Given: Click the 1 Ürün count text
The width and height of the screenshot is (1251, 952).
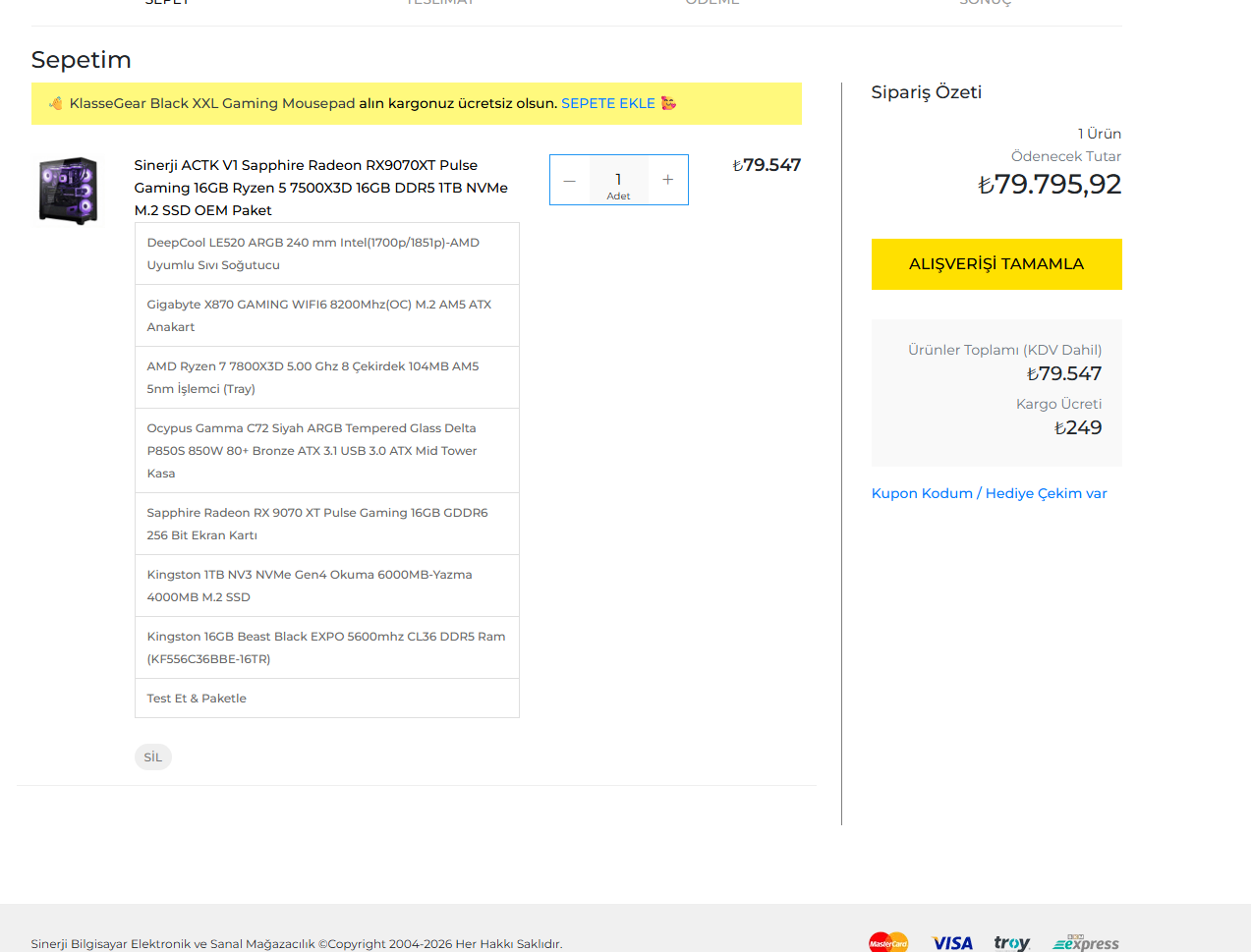Looking at the screenshot, I should 1100,134.
